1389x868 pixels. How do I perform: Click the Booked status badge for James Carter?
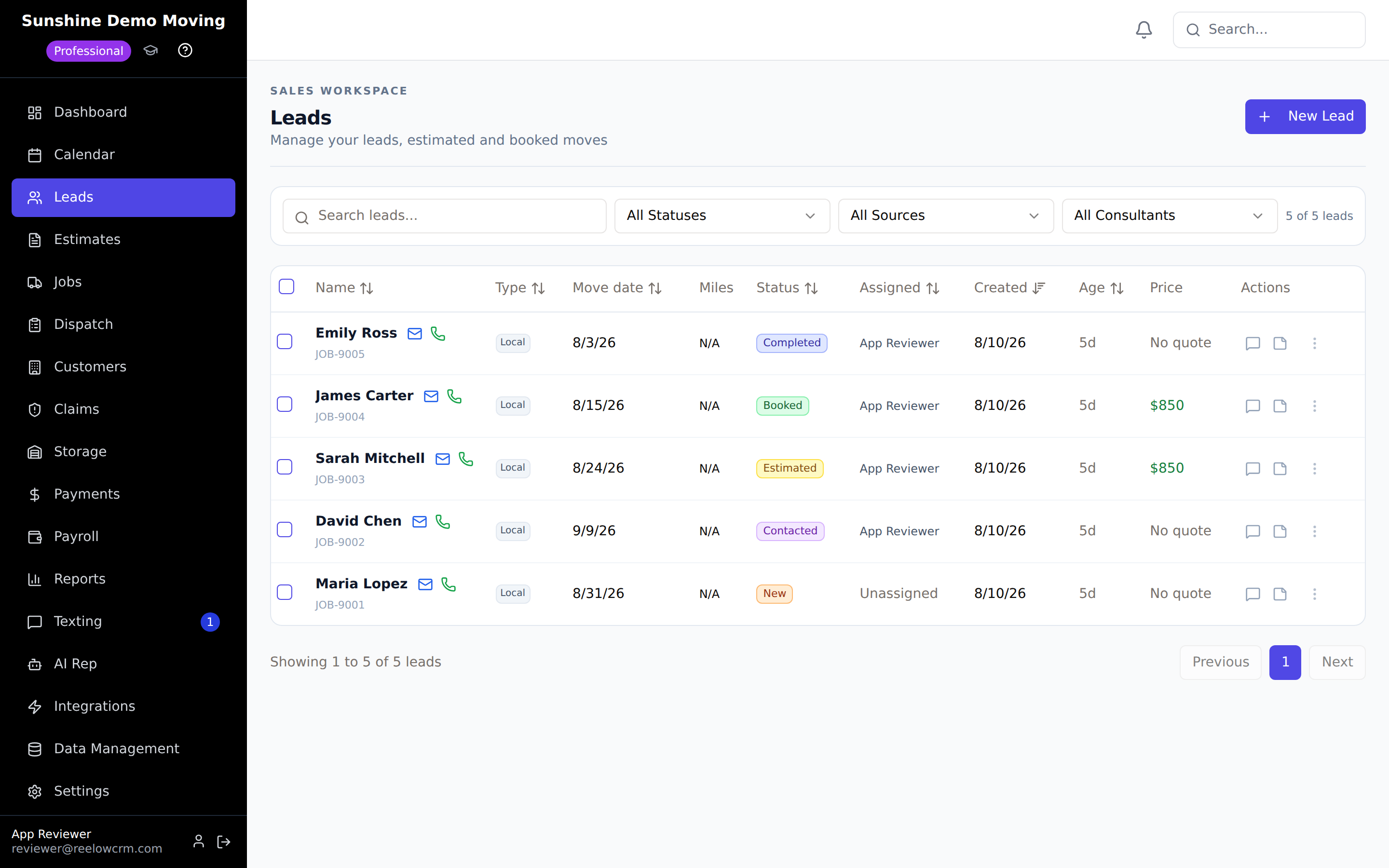pos(782,405)
